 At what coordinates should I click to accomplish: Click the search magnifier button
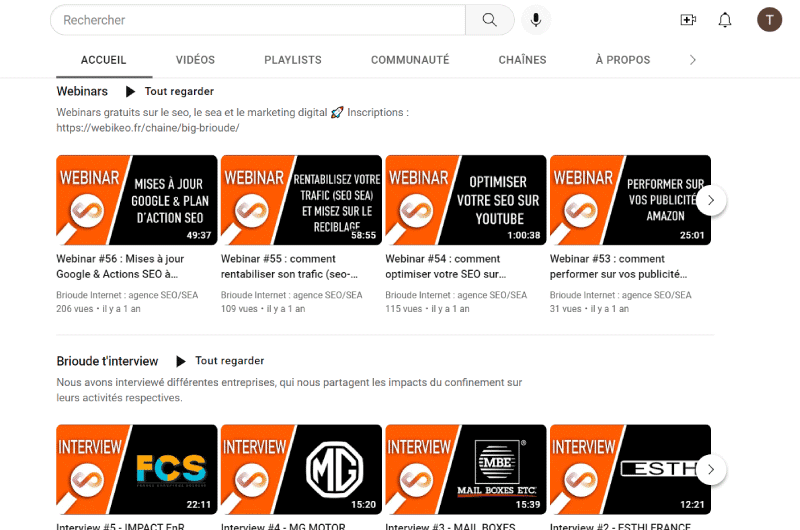489,20
